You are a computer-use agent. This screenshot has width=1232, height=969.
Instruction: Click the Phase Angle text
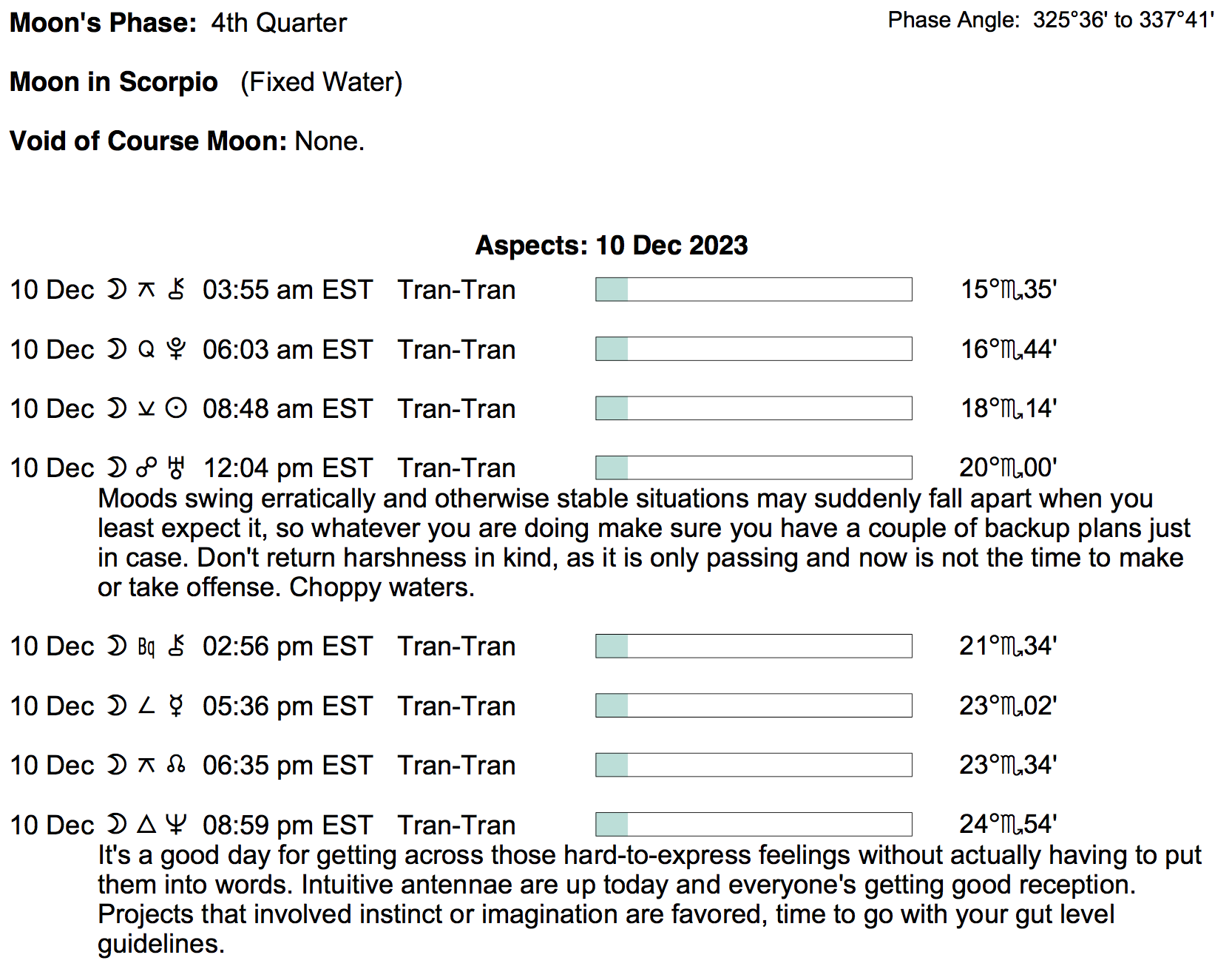pyautogui.click(x=1050, y=20)
